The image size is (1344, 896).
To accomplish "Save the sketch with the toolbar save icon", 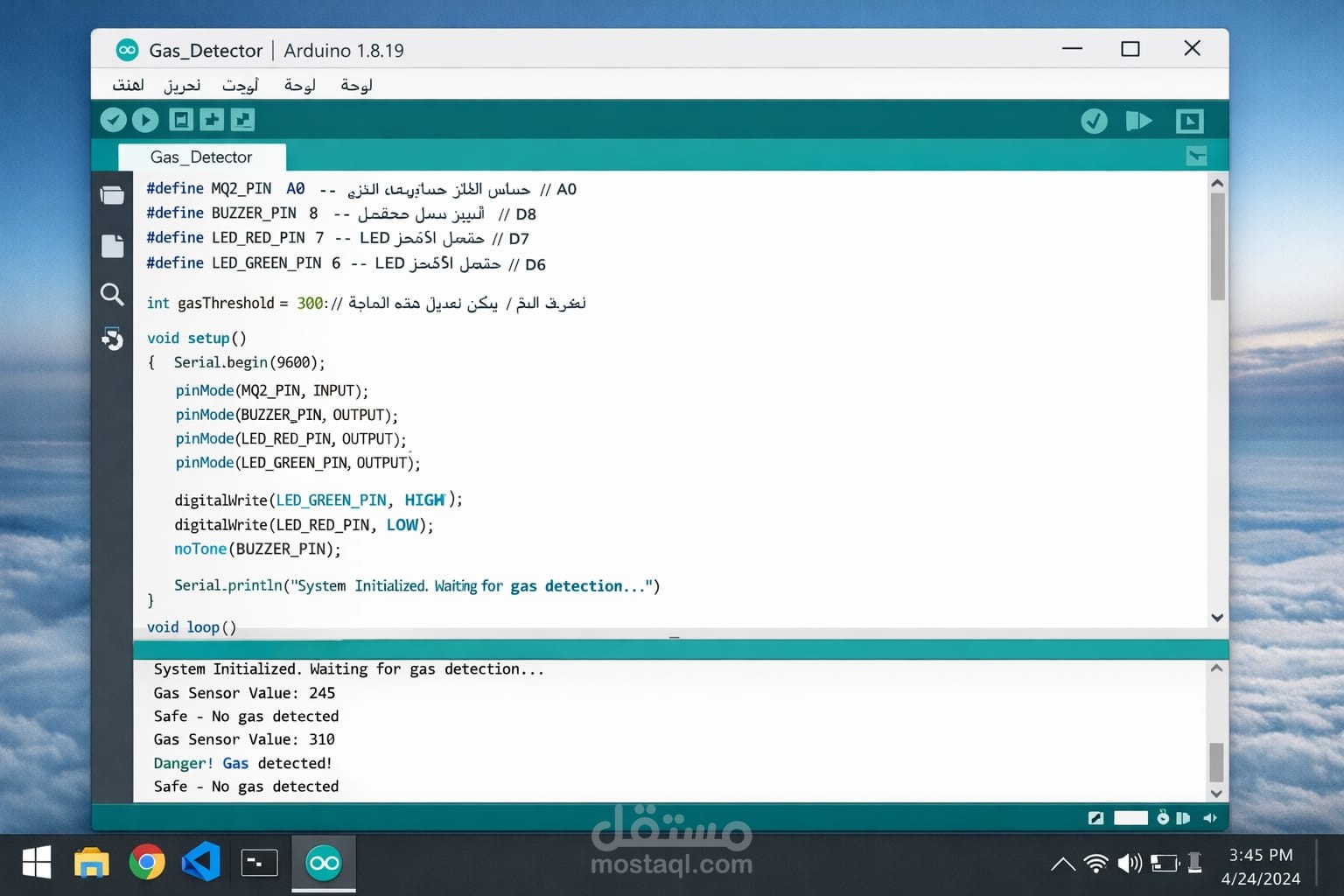I will click(x=242, y=120).
